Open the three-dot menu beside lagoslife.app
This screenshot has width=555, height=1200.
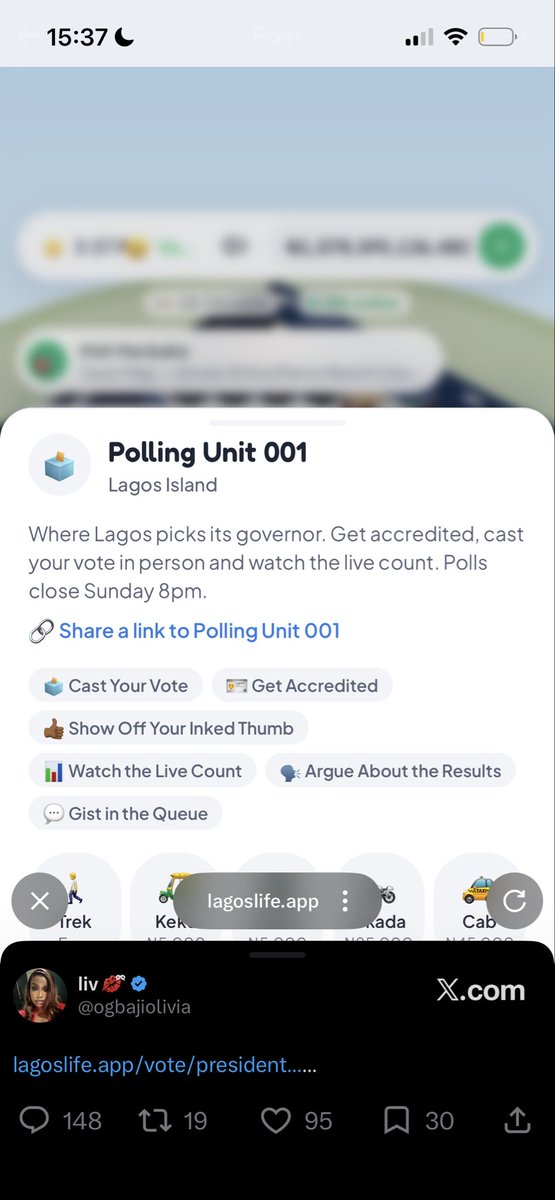pyautogui.click(x=345, y=901)
